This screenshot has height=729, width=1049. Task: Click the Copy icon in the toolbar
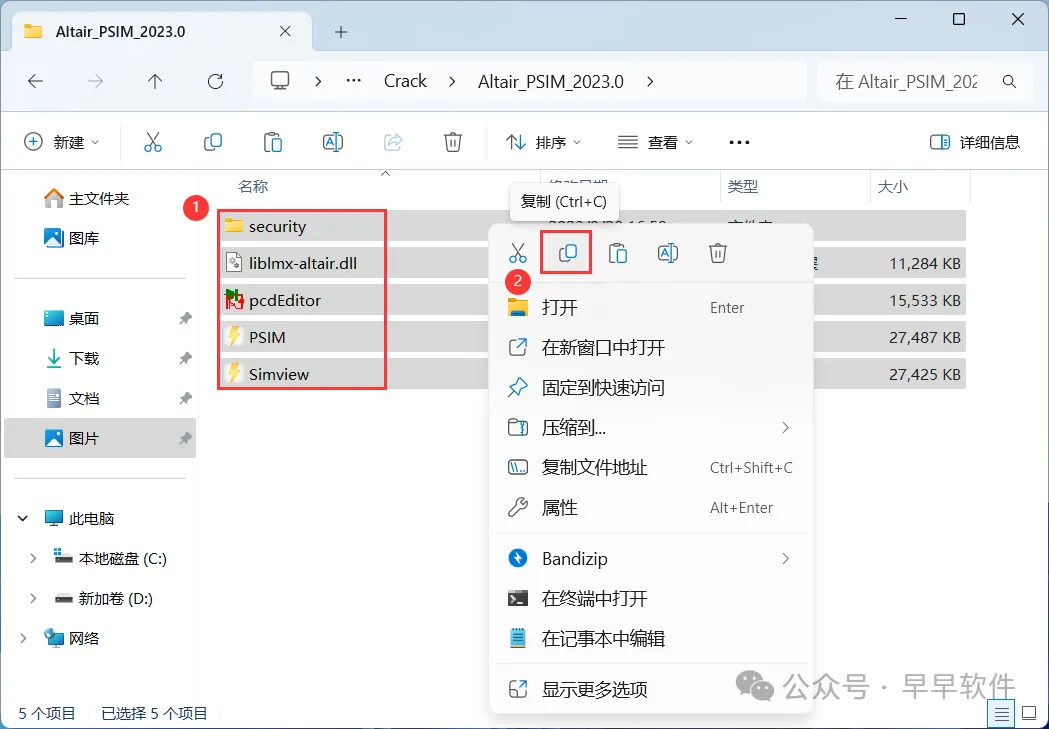click(213, 142)
